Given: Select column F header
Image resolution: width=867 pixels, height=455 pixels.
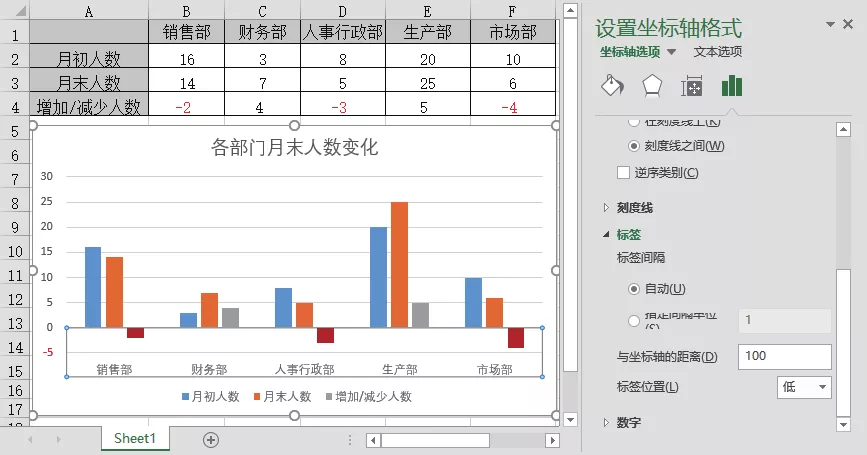Looking at the screenshot, I should click(513, 11).
